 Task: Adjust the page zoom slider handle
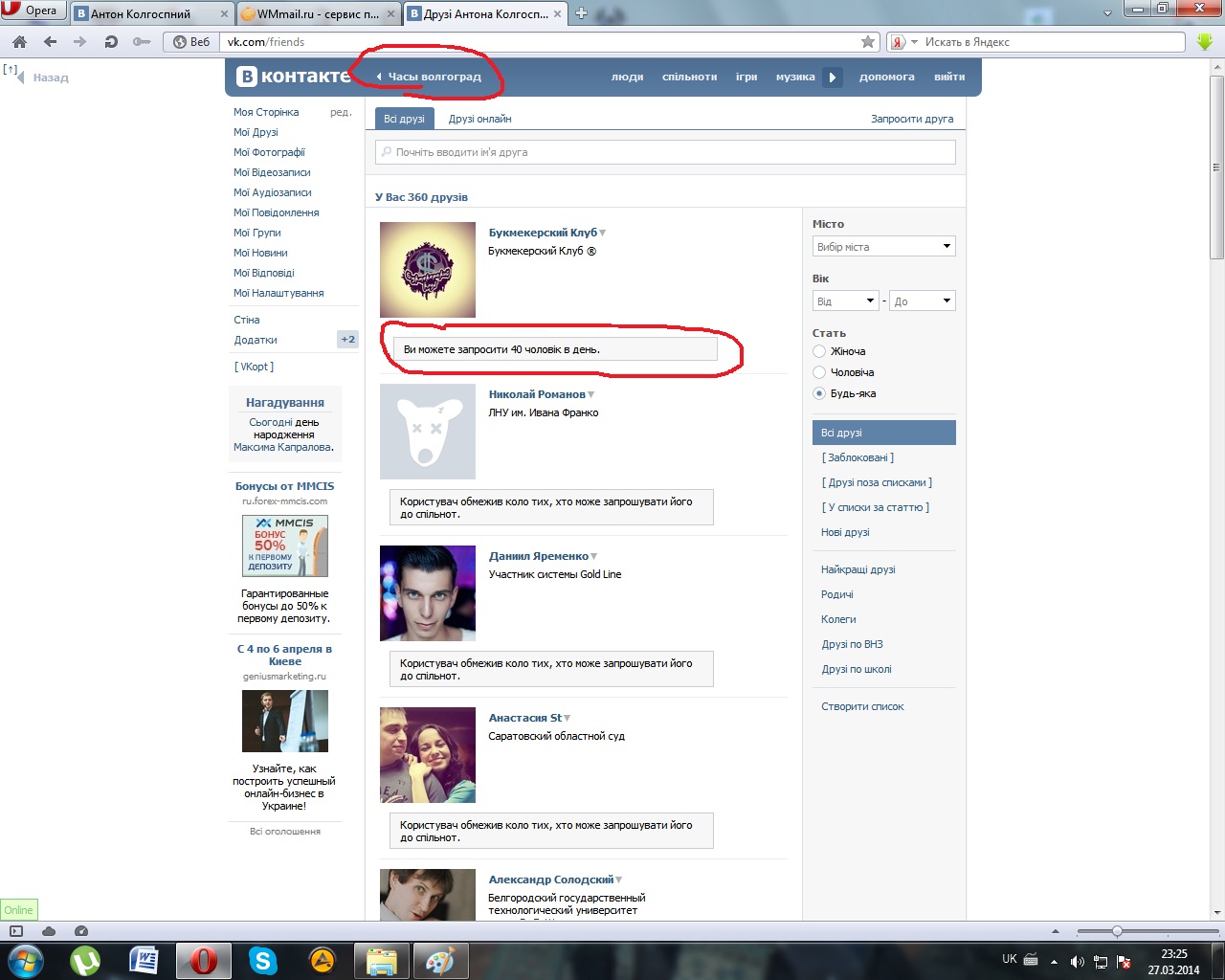[x=1117, y=931]
